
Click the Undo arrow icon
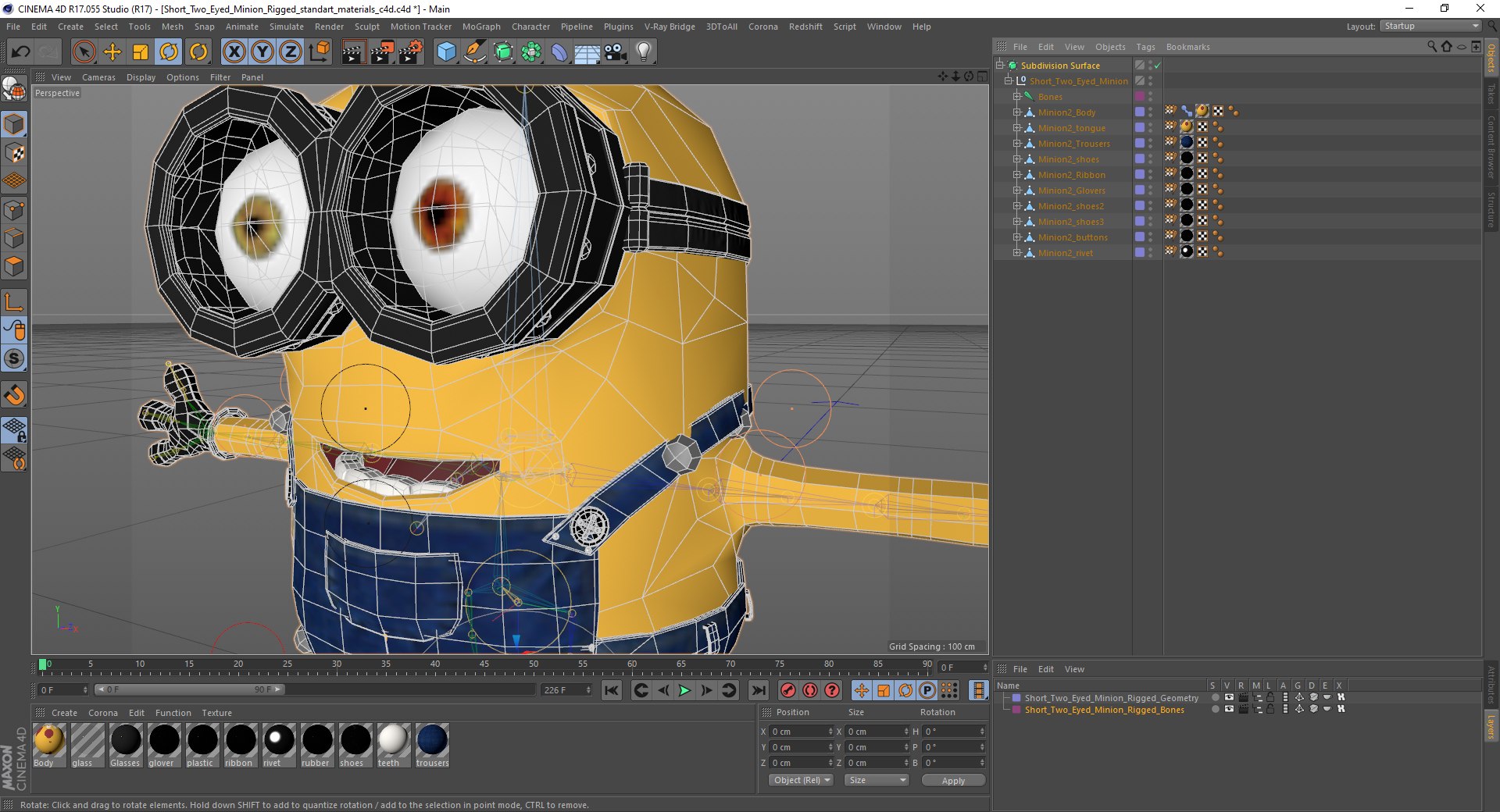click(21, 52)
